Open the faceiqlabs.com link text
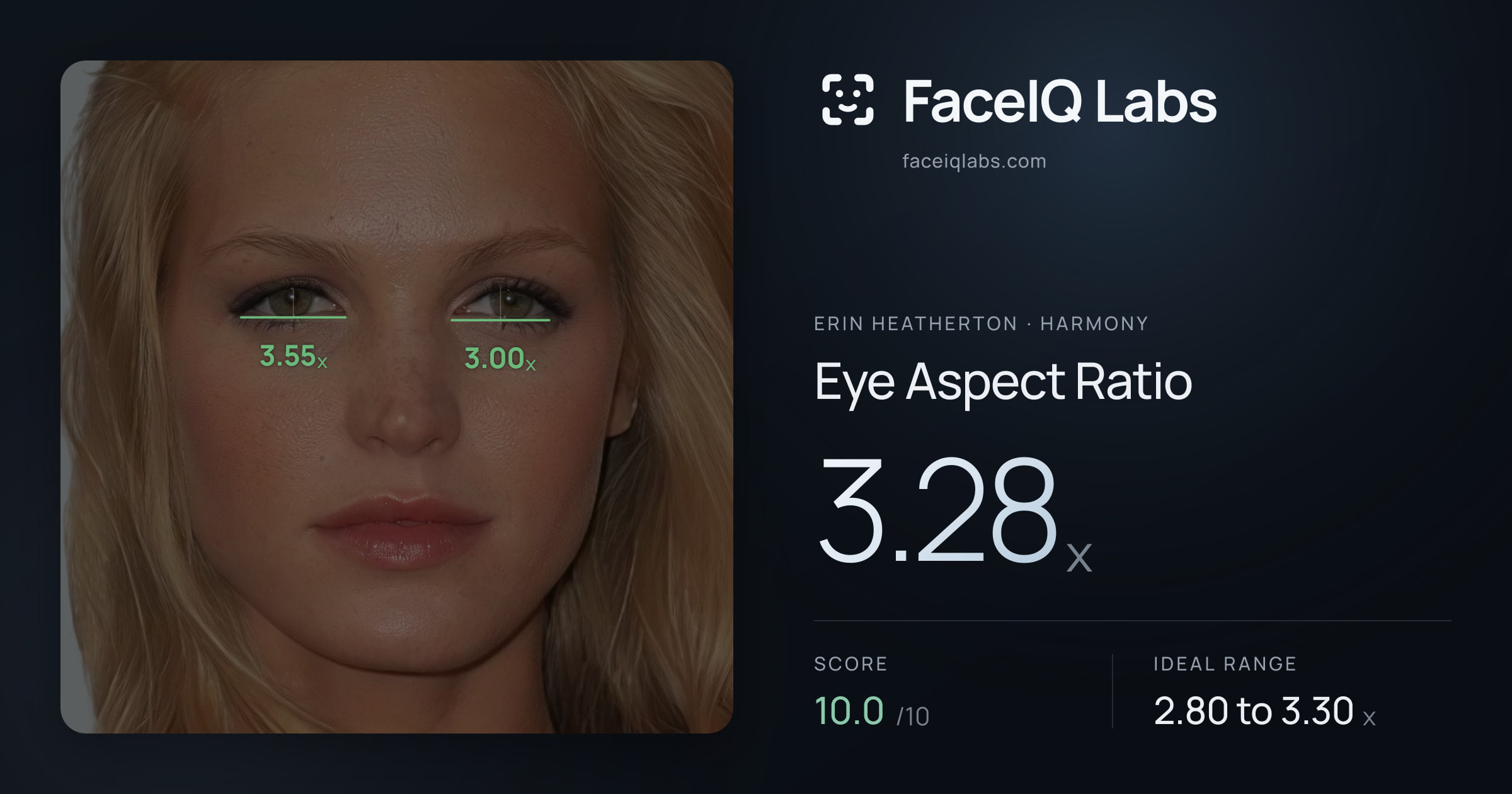Viewport: 1512px width, 794px height. (974, 161)
